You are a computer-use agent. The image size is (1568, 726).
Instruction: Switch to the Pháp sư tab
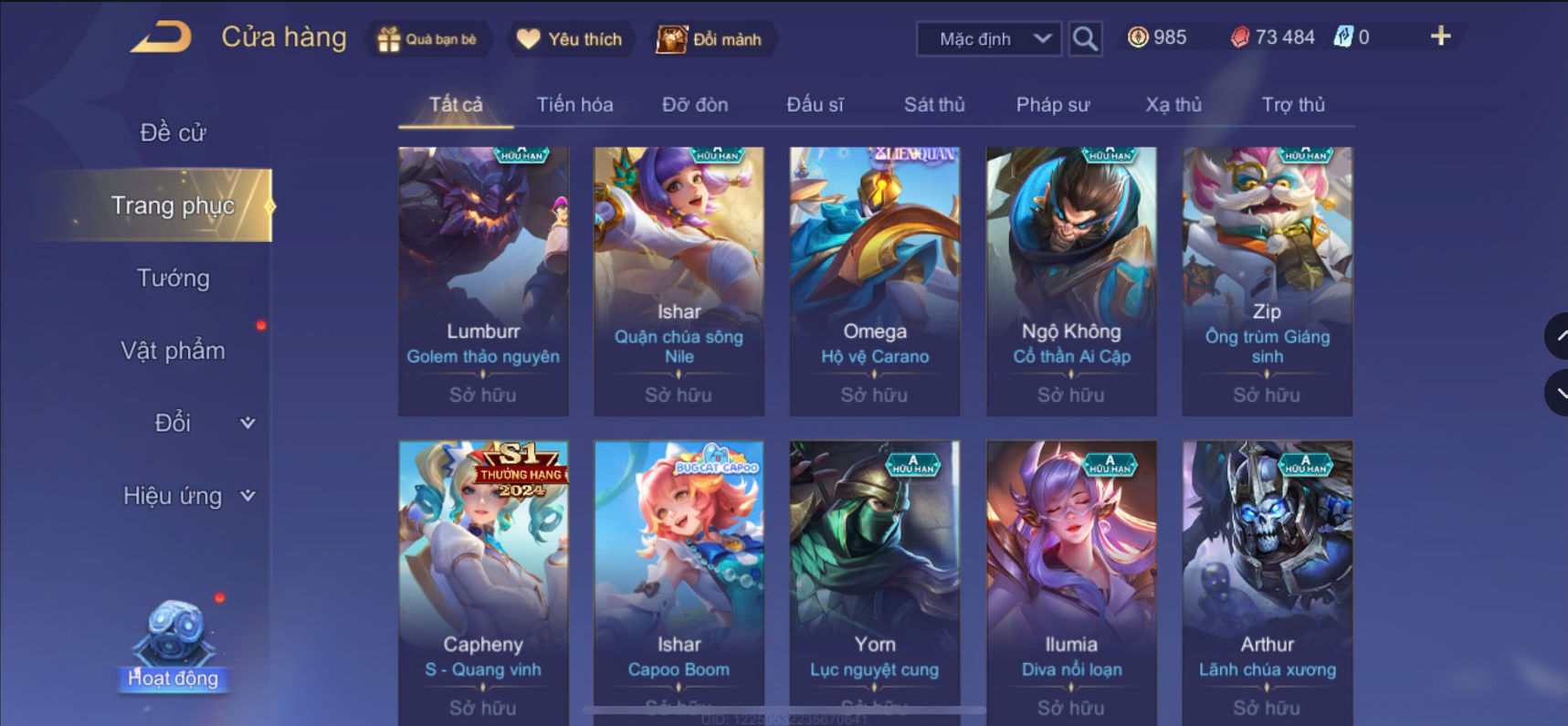1053,104
